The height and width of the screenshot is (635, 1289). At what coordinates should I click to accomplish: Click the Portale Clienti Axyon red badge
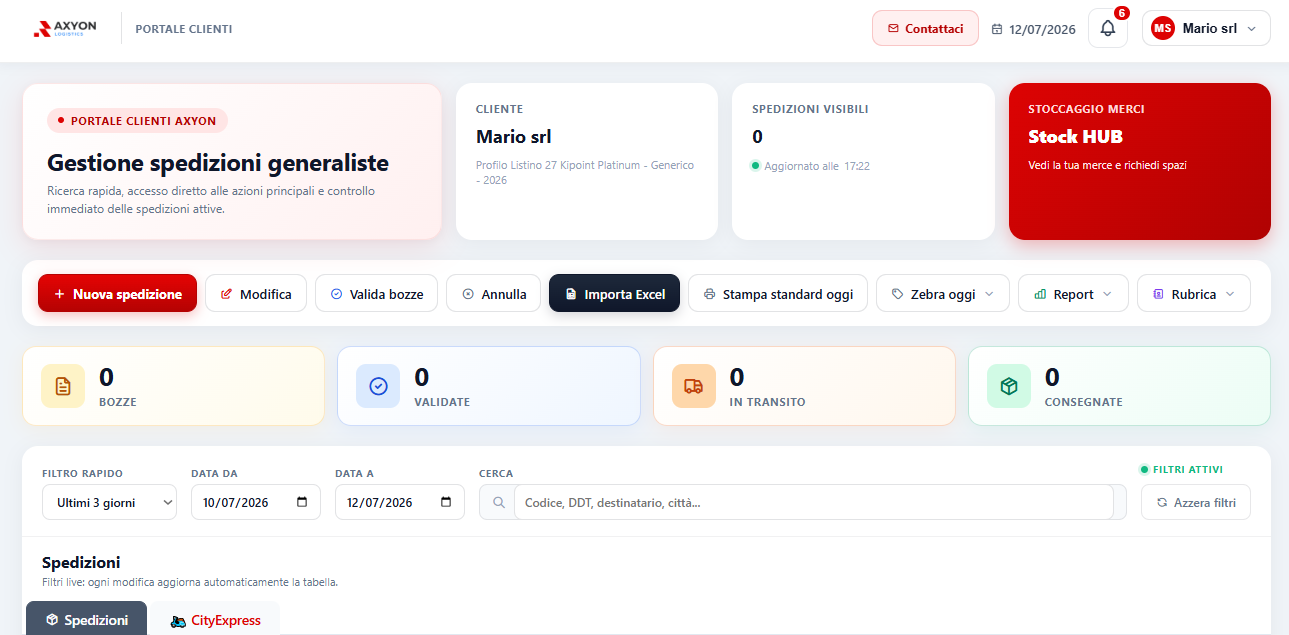(138, 121)
